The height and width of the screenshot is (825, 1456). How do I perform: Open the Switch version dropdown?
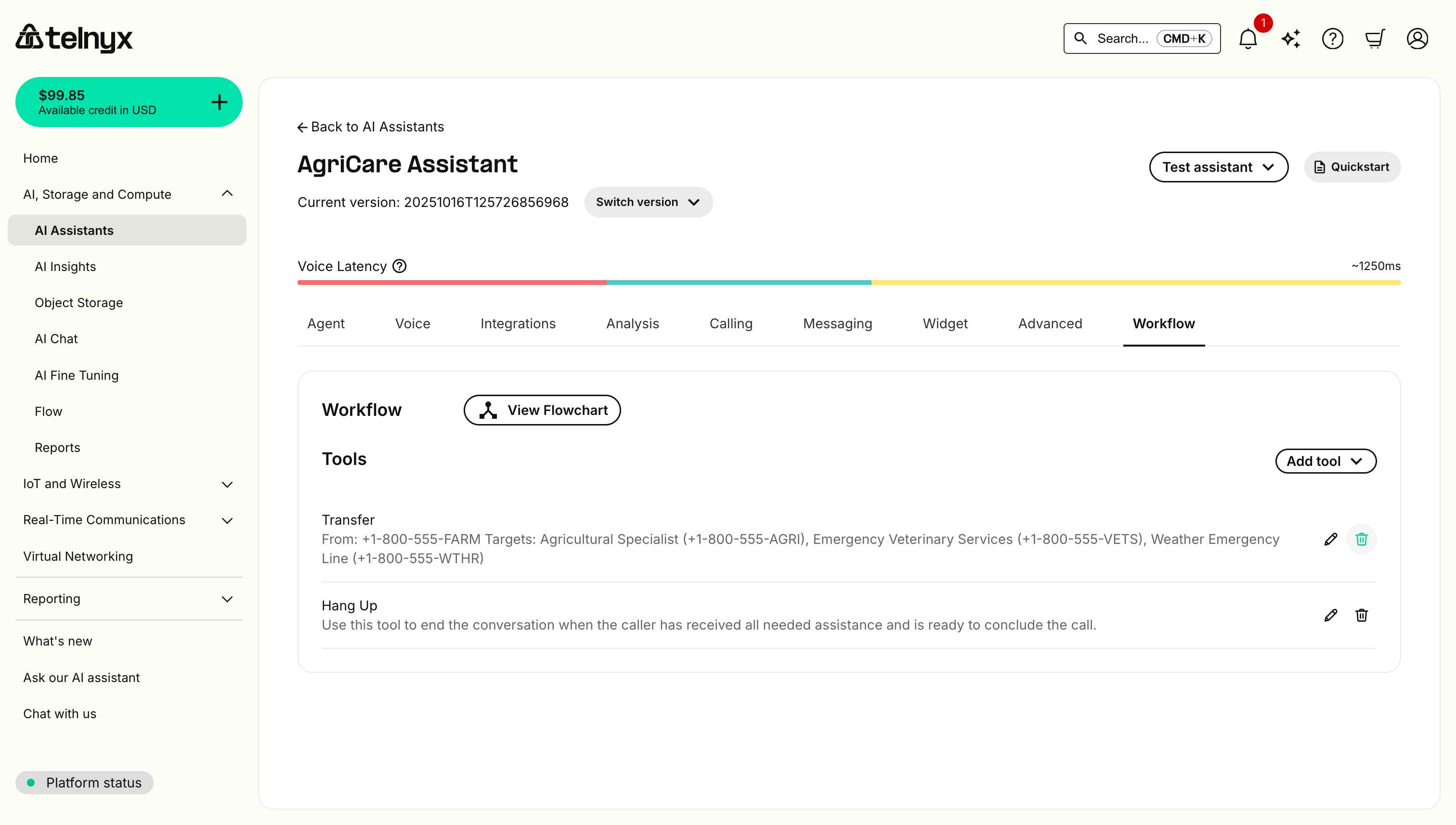(x=648, y=202)
